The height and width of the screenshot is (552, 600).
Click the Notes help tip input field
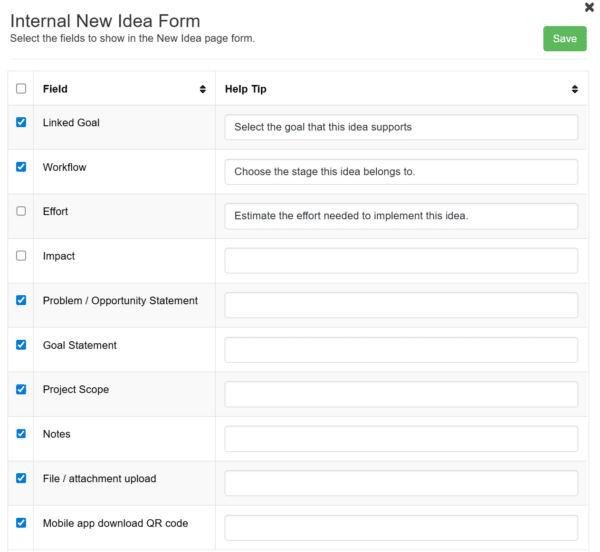click(x=401, y=439)
